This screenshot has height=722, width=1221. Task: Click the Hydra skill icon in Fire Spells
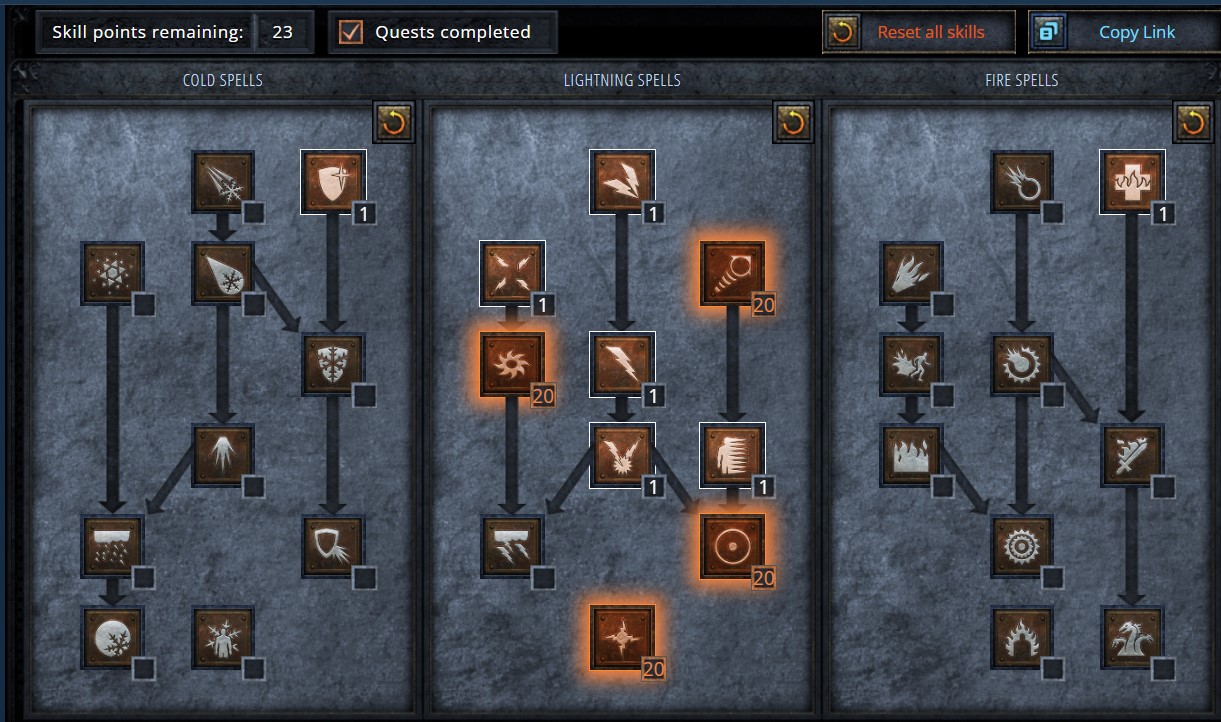1132,637
